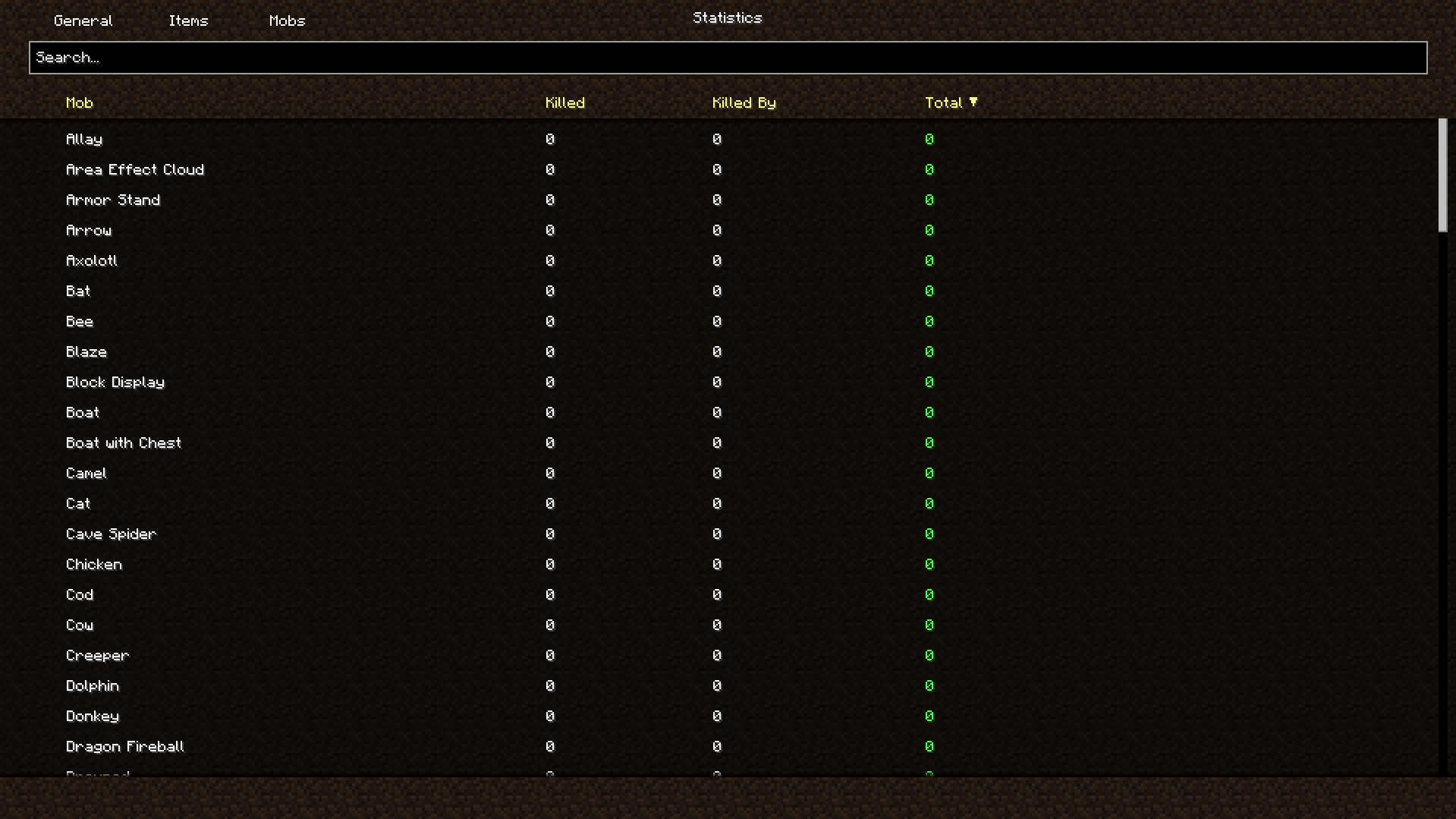Click the Killed value for Cave Spider
Image resolution: width=1456 pixels, height=819 pixels.
pos(549,534)
